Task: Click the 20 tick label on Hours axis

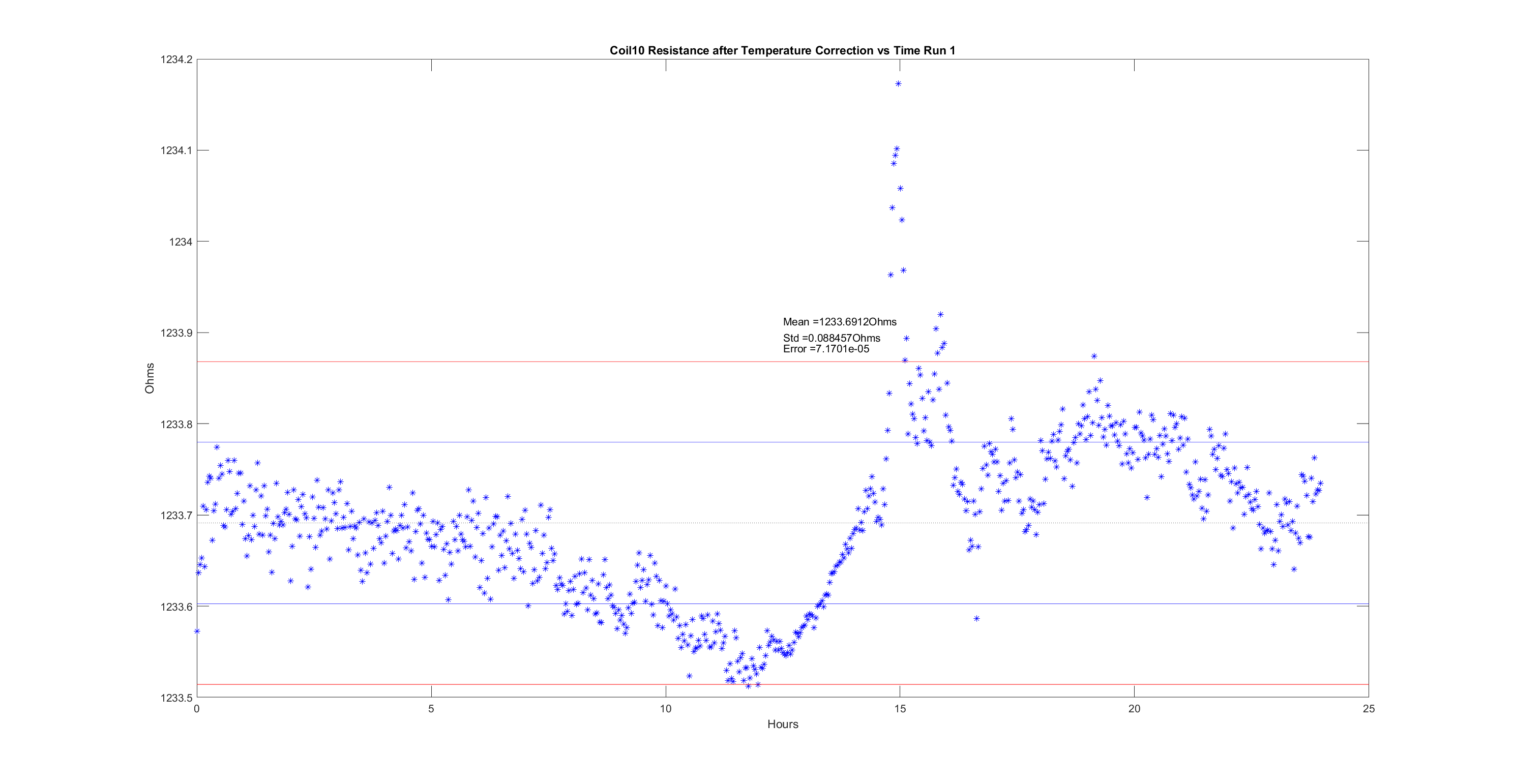Action: pos(1134,709)
